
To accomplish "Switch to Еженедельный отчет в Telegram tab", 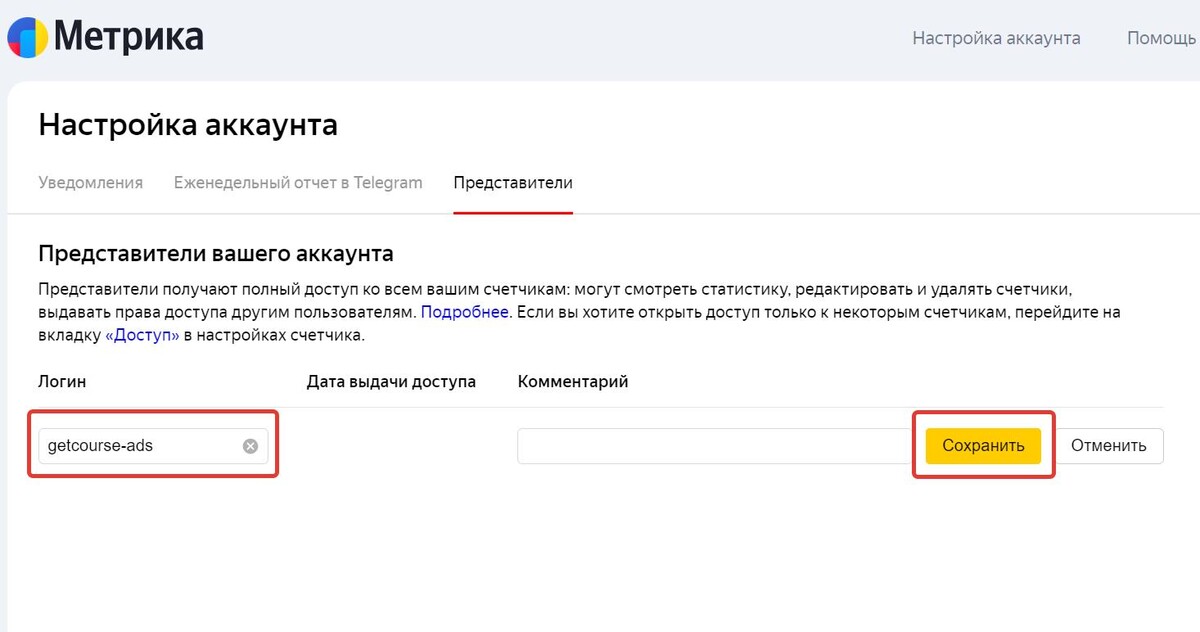I will point(298,183).
